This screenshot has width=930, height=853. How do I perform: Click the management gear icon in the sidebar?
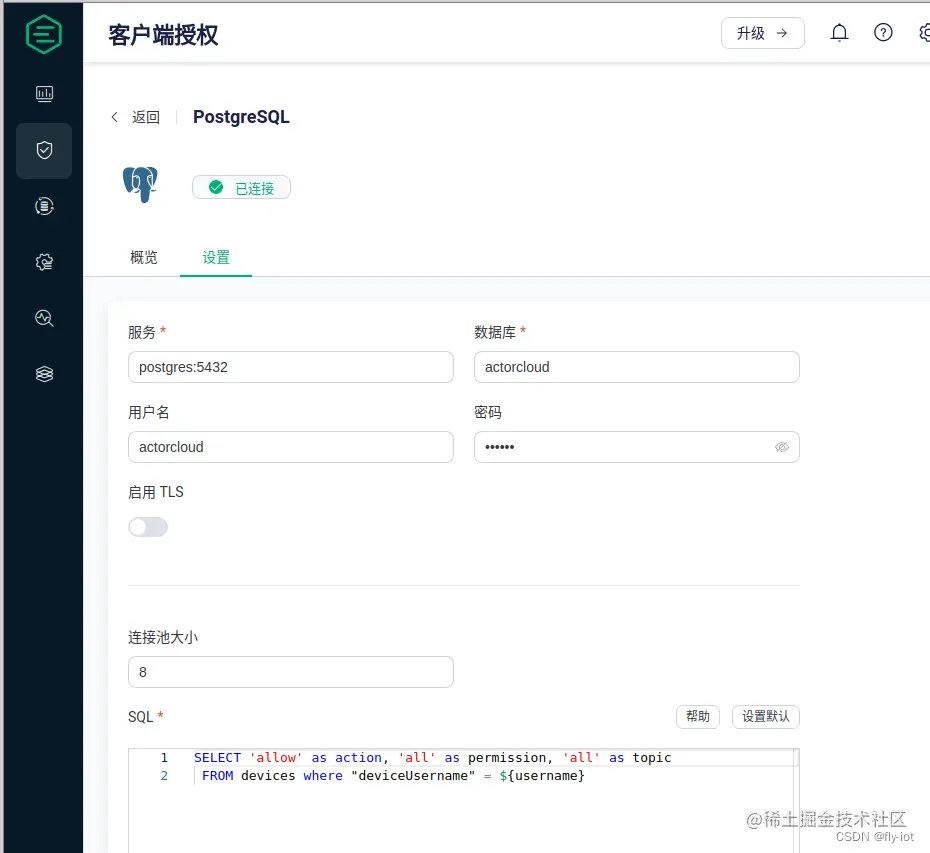(x=42, y=262)
